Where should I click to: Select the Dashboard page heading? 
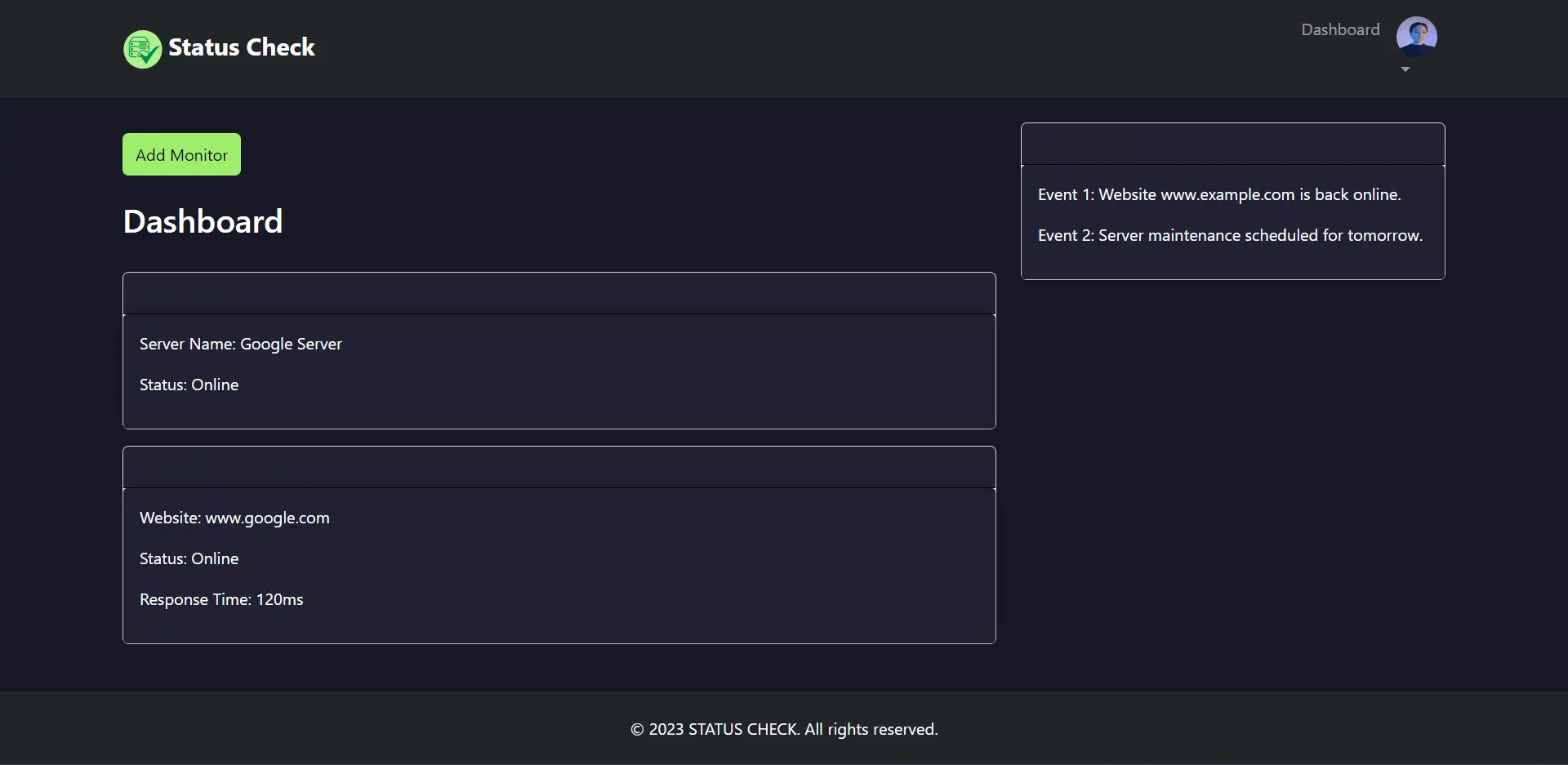(x=203, y=220)
